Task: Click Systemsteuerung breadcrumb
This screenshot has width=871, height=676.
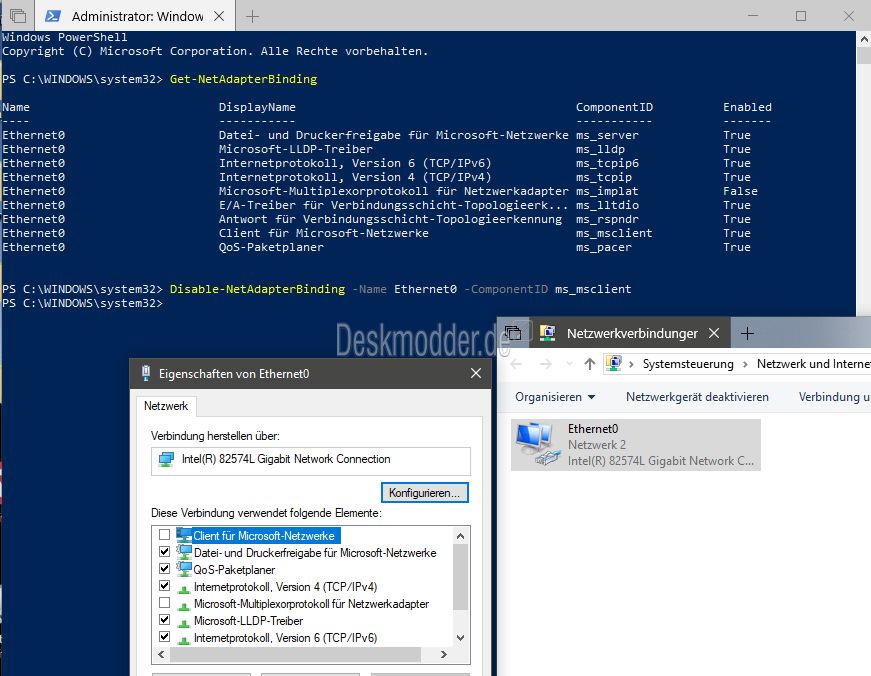Action: coord(688,364)
